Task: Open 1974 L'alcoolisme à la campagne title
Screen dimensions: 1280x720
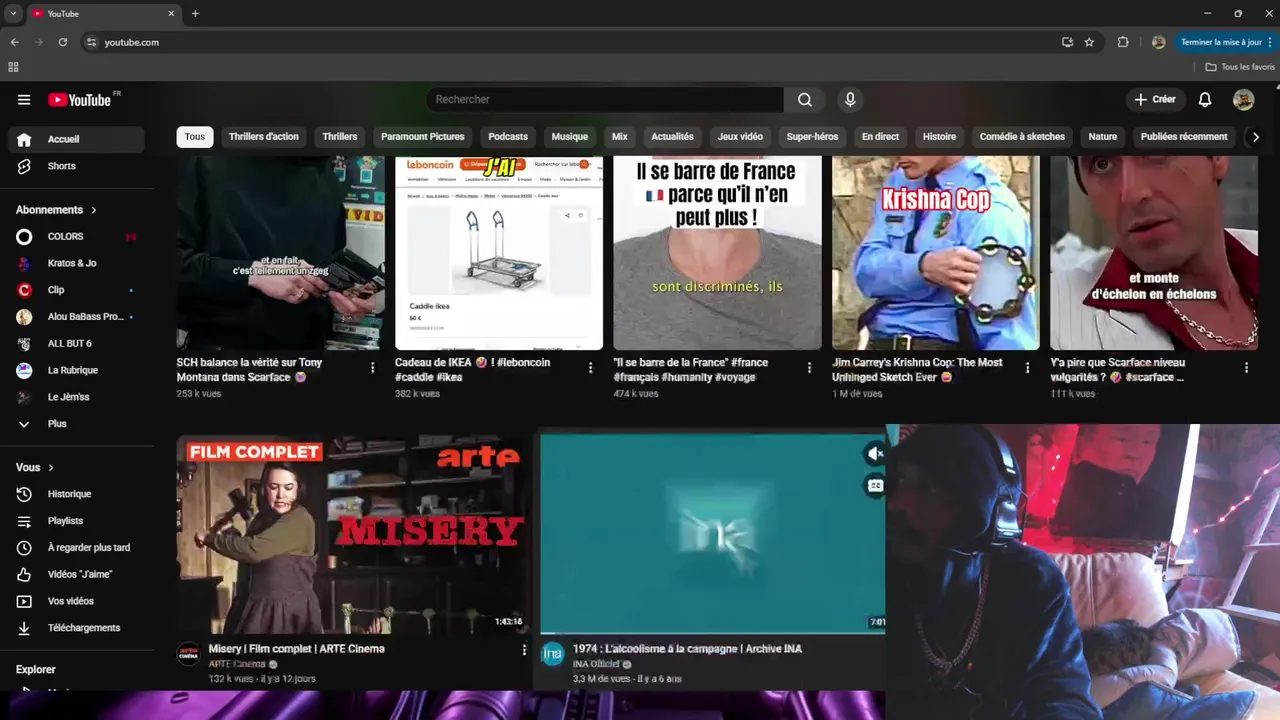Action: point(687,649)
